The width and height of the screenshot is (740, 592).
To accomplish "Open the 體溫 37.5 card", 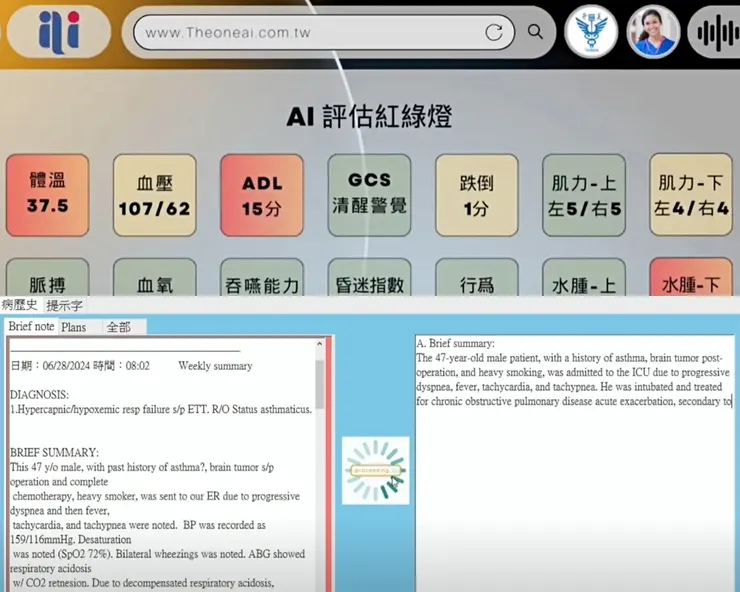I will point(48,195).
